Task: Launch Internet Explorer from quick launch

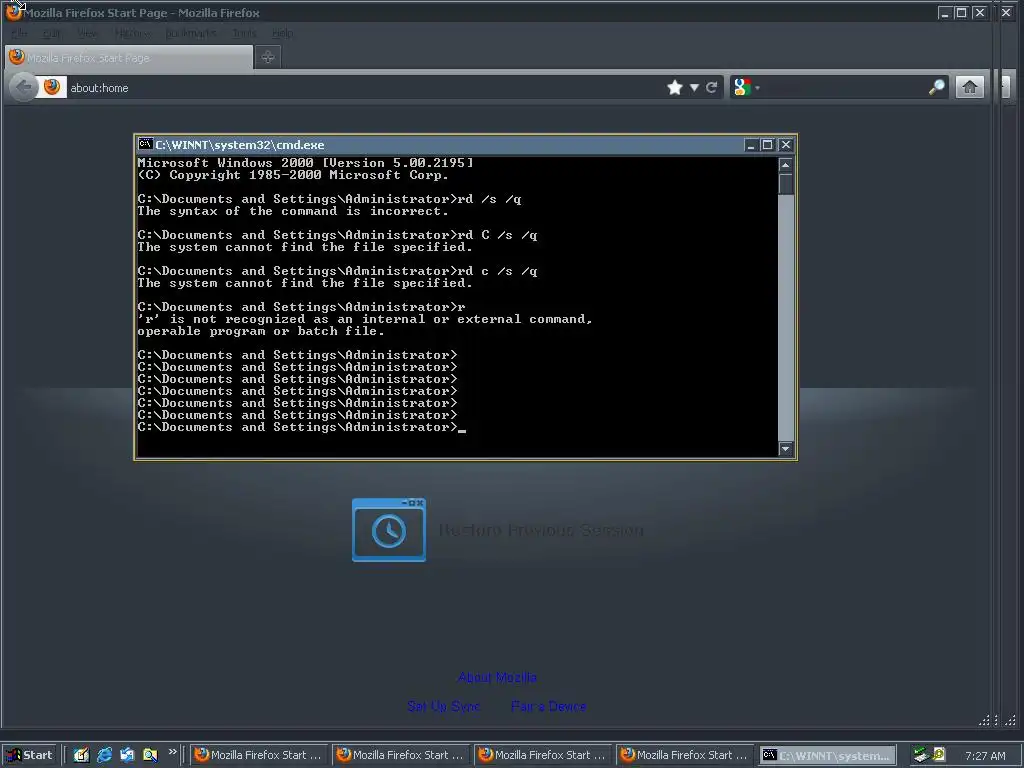Action: pos(104,755)
